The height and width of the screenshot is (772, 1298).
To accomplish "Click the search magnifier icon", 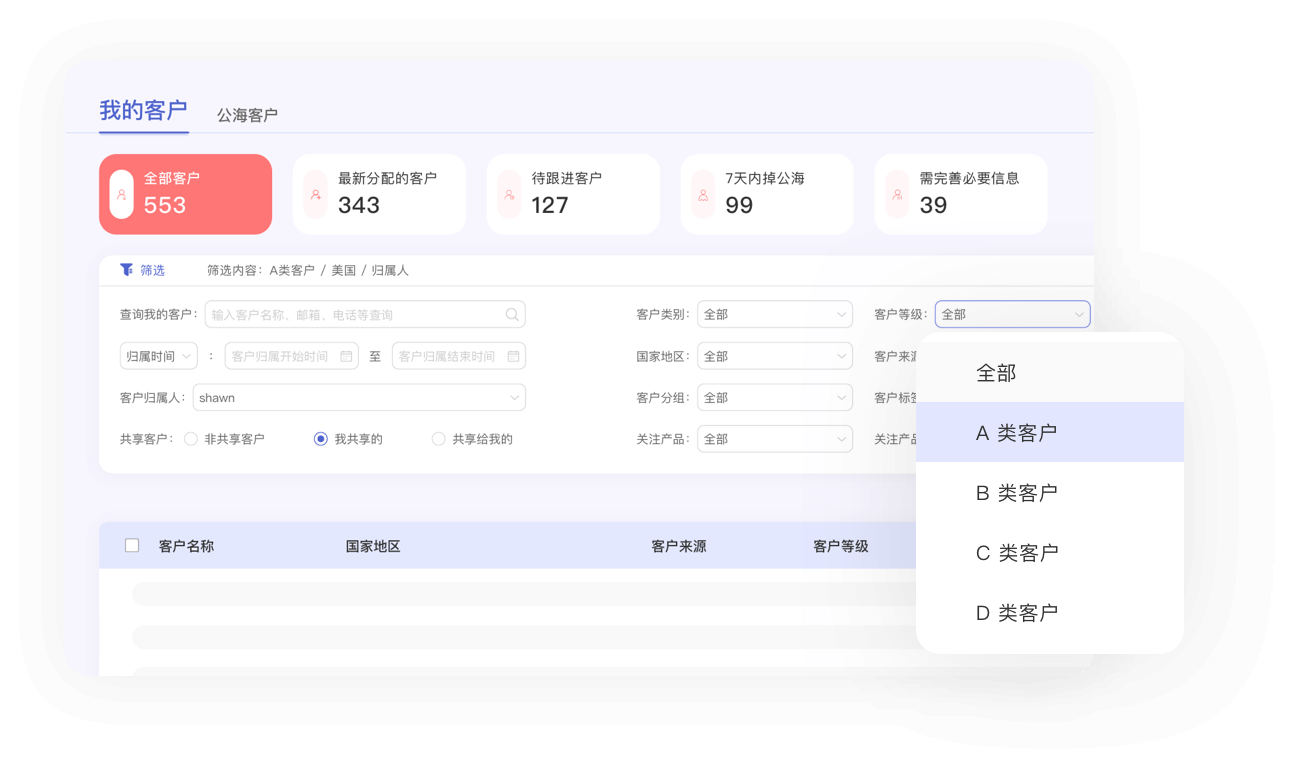I will (512, 315).
